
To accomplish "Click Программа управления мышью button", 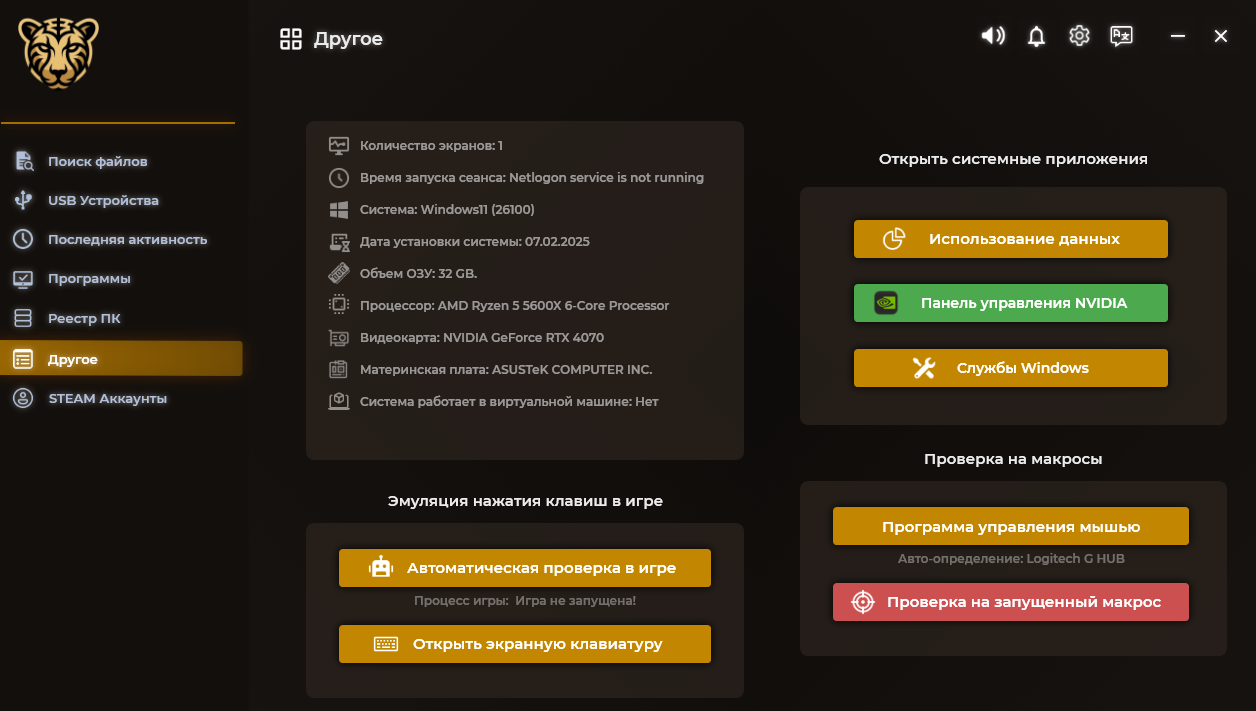I will [1010, 527].
